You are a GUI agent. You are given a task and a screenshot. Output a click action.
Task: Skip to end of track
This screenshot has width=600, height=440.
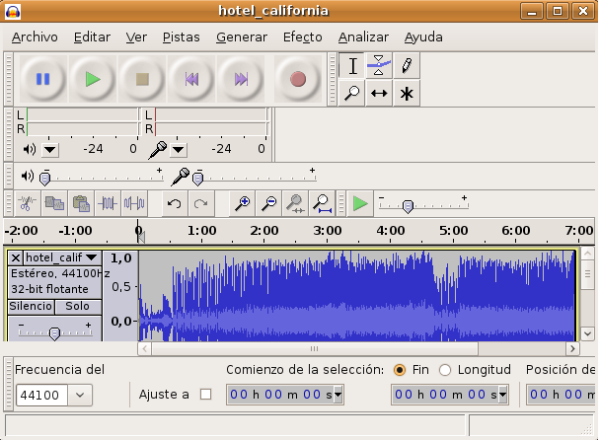[x=240, y=79]
